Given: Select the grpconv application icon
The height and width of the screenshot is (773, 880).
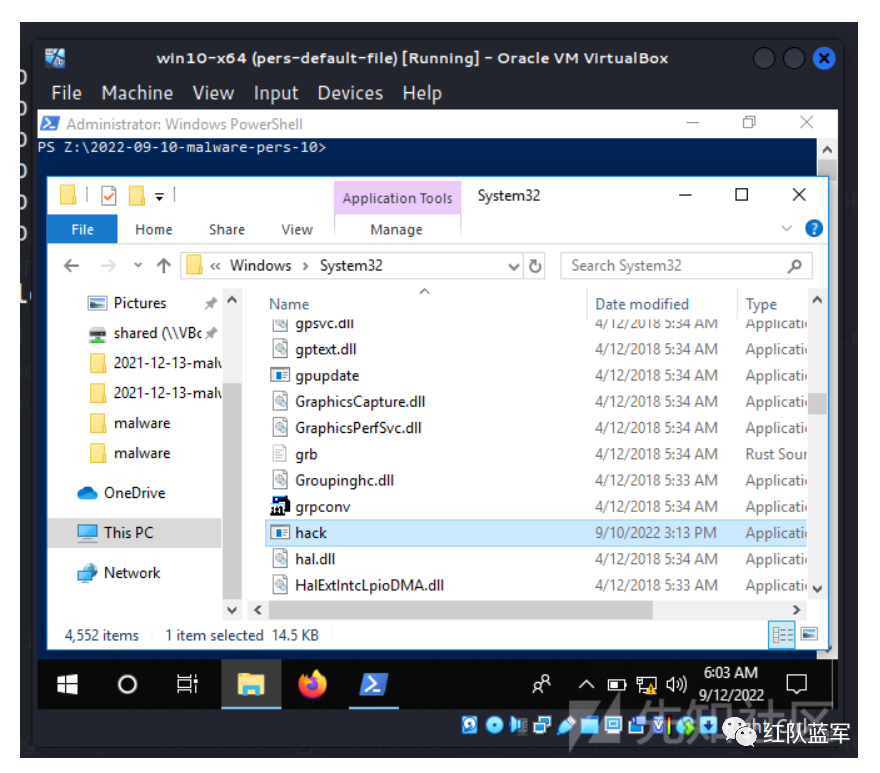Looking at the screenshot, I should pos(280,506).
